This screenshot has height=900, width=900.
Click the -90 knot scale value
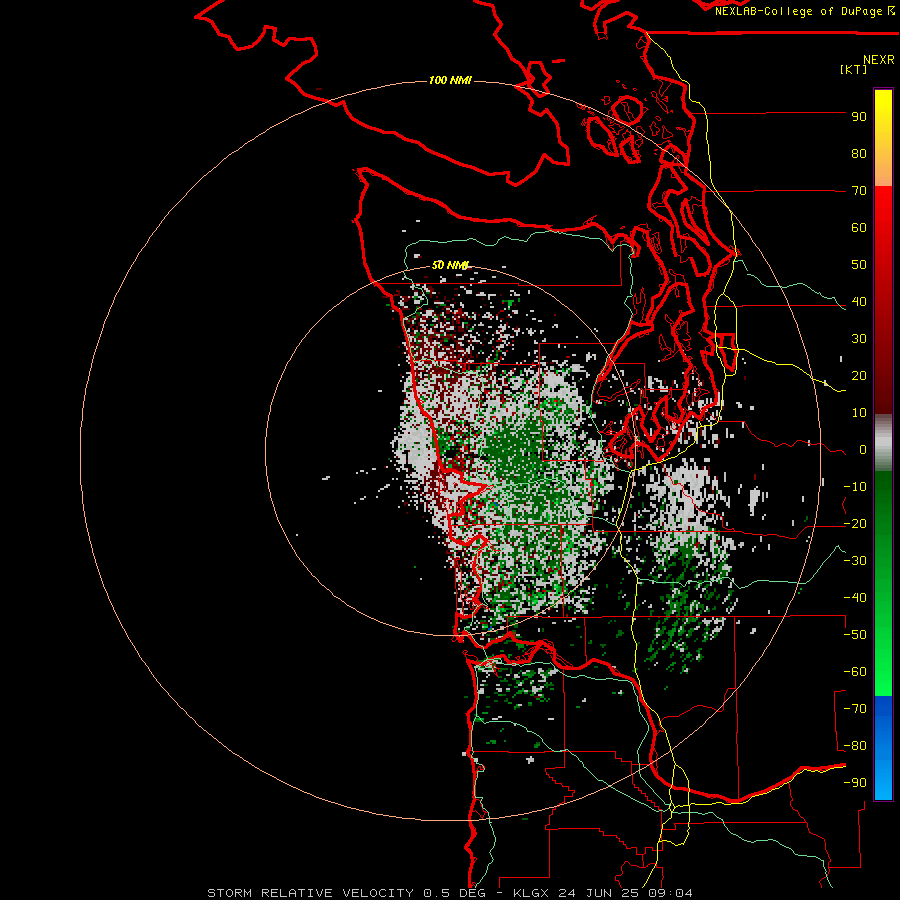pos(855,783)
